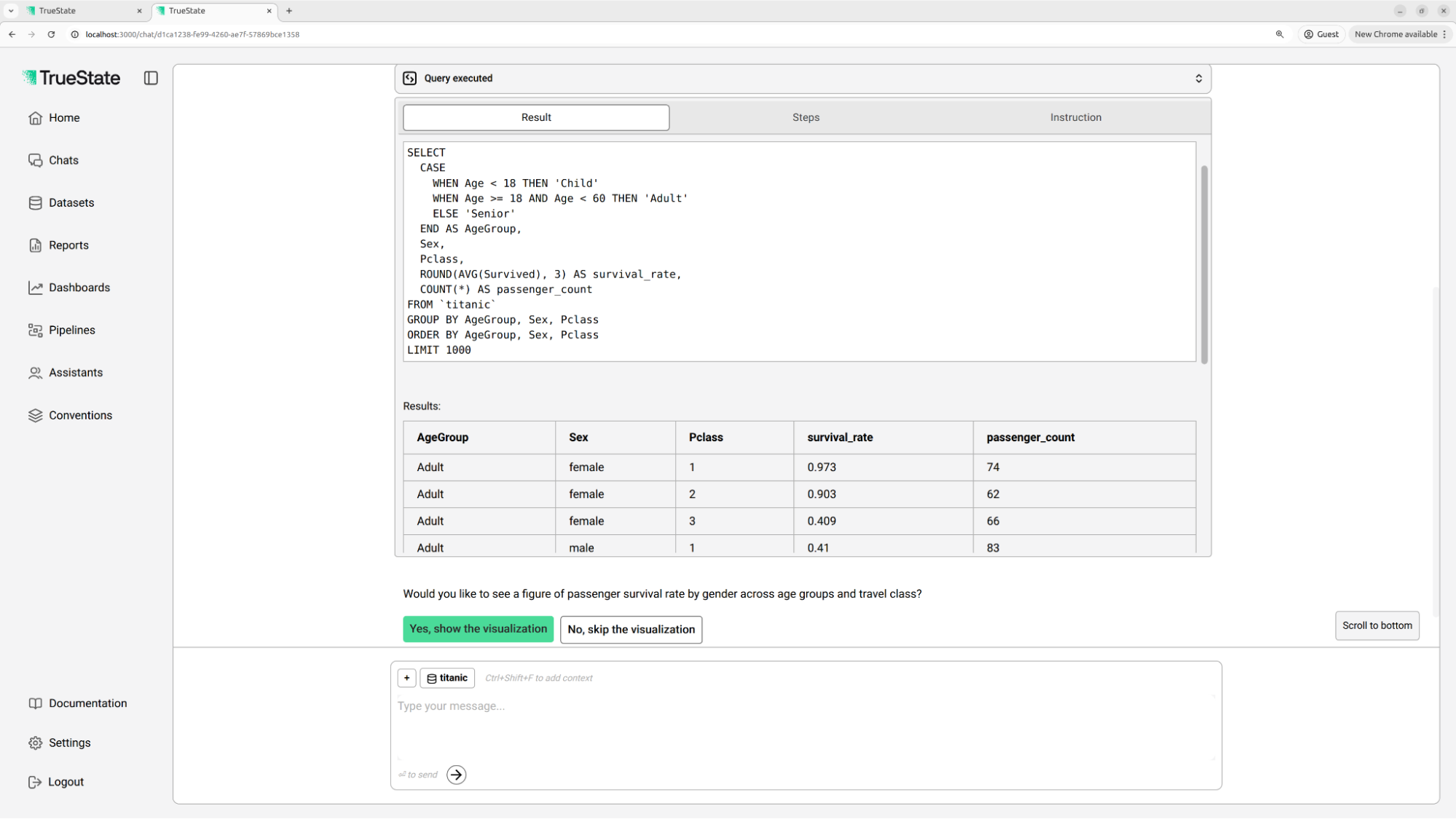Click No, skip the visualization
This screenshot has height=819, width=1456.
[x=631, y=630]
